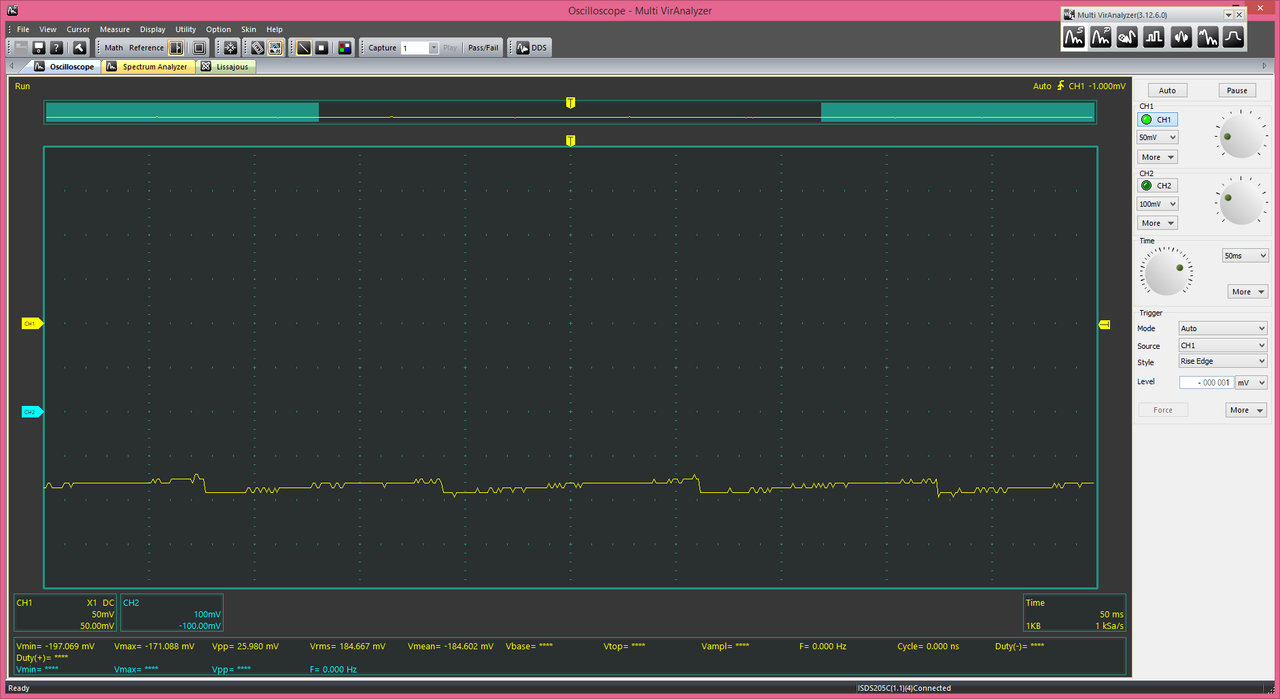1280x699 pixels.
Task: Click the trigger Level value field
Action: coord(1205,382)
